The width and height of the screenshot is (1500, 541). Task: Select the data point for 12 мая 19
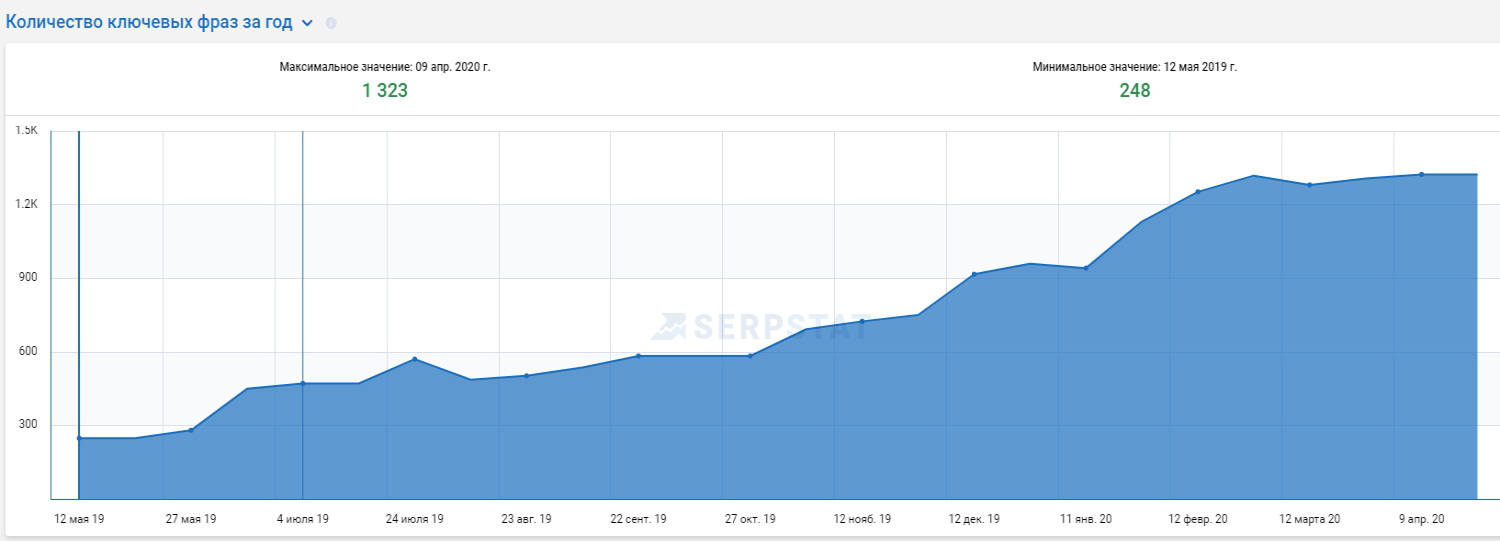pos(79,438)
